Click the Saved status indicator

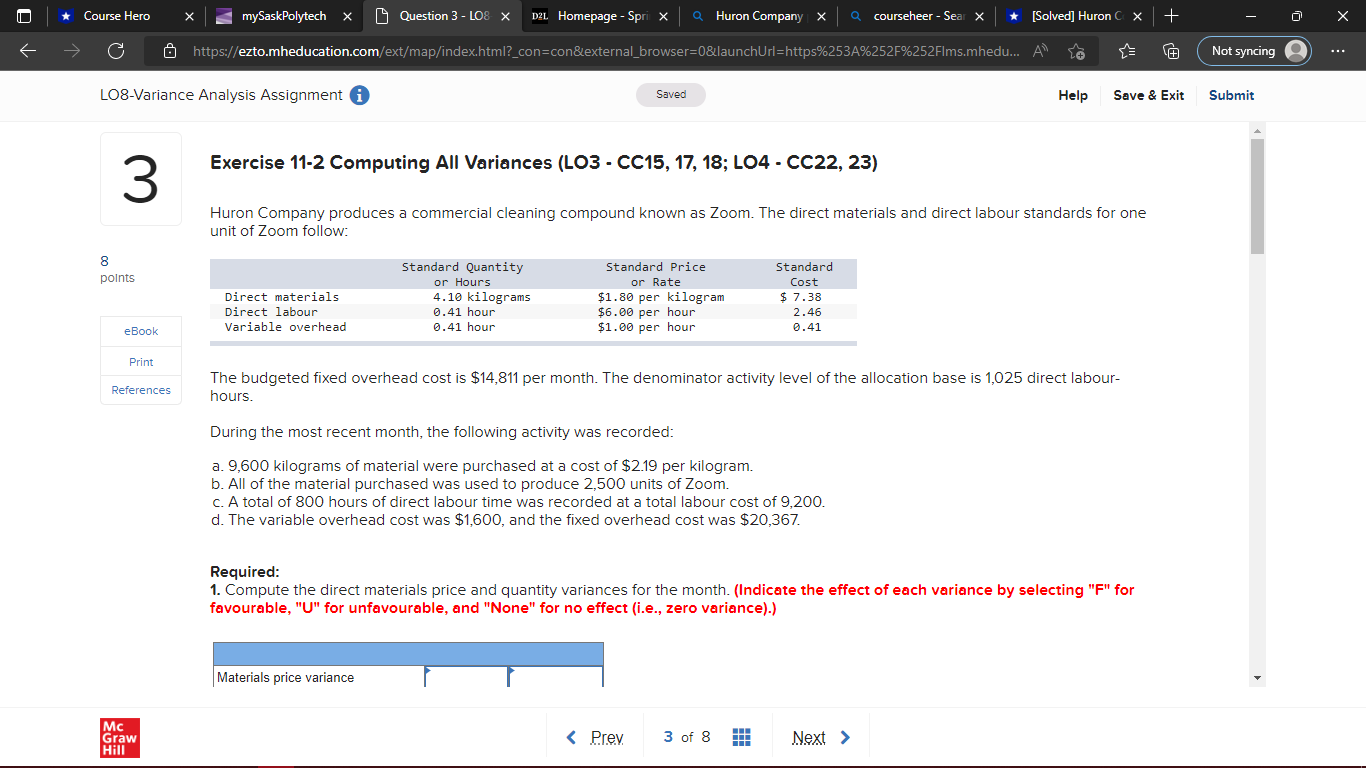pyautogui.click(x=671, y=95)
